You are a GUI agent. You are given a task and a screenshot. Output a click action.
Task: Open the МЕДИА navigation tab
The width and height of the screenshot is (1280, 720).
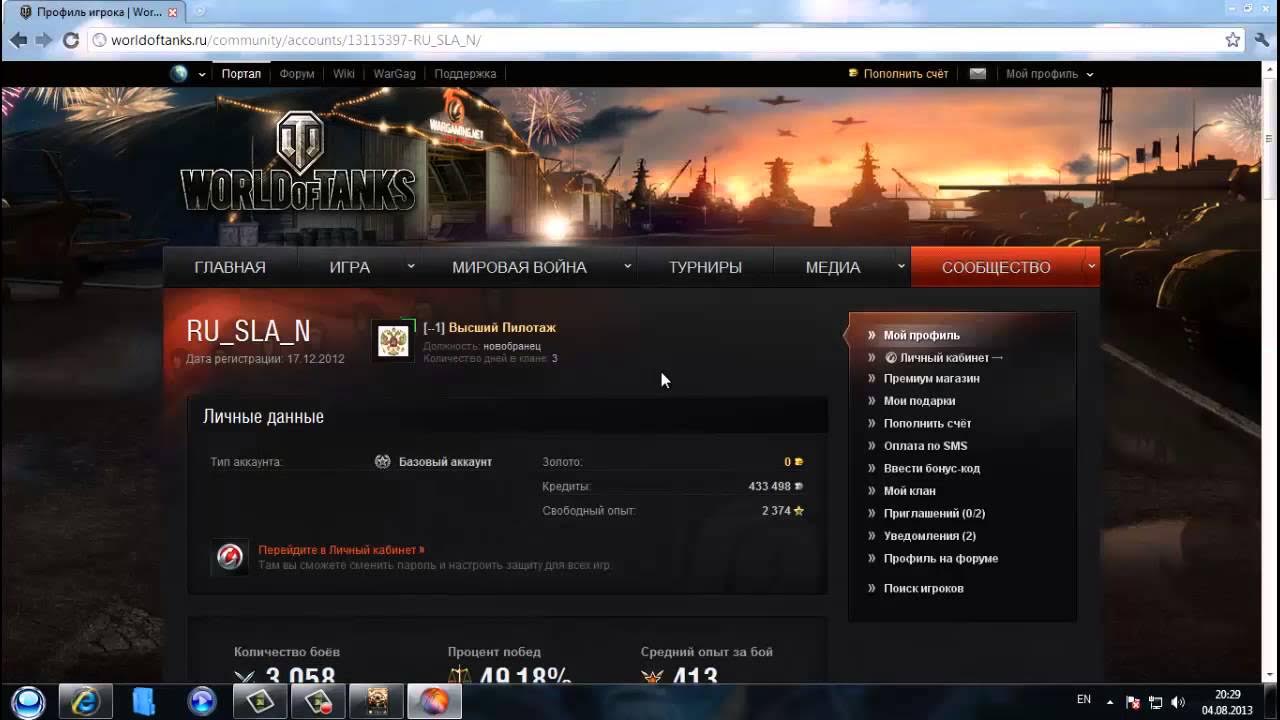point(833,267)
